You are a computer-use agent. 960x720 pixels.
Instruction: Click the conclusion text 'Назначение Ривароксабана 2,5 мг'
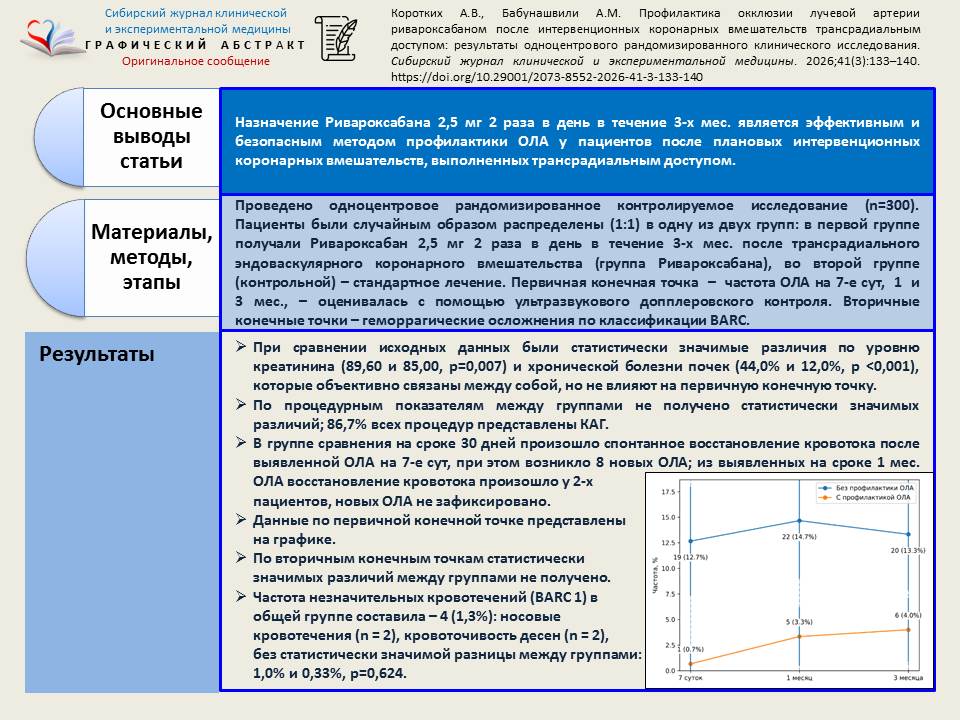coord(359,122)
